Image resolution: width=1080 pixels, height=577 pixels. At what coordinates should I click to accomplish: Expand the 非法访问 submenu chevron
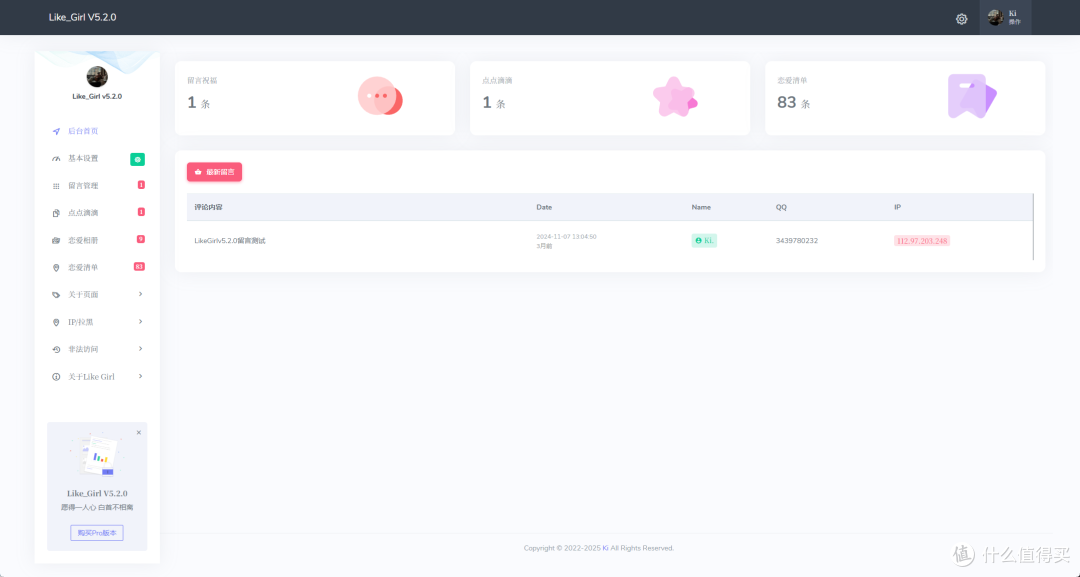click(141, 348)
